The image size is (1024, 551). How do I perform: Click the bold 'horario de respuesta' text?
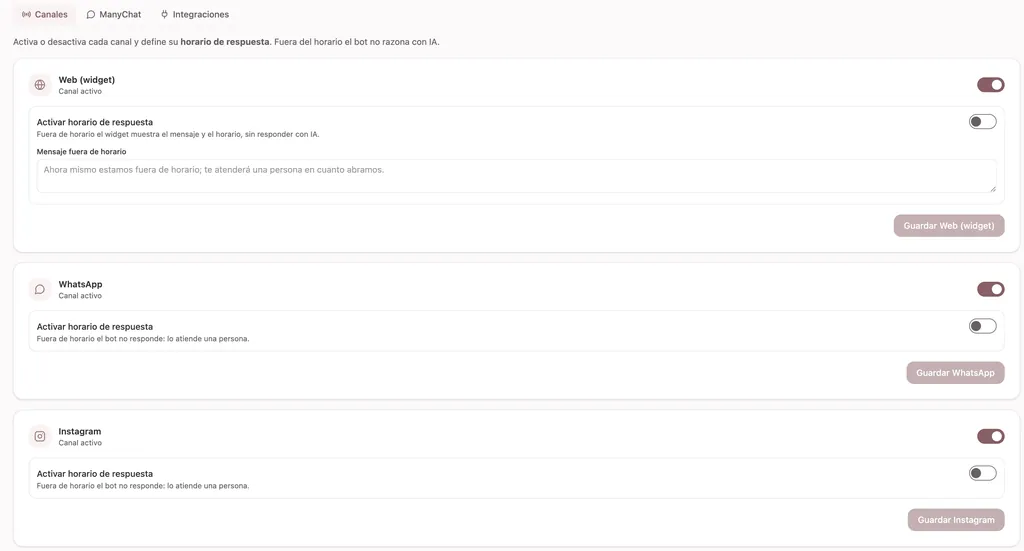tap(225, 42)
